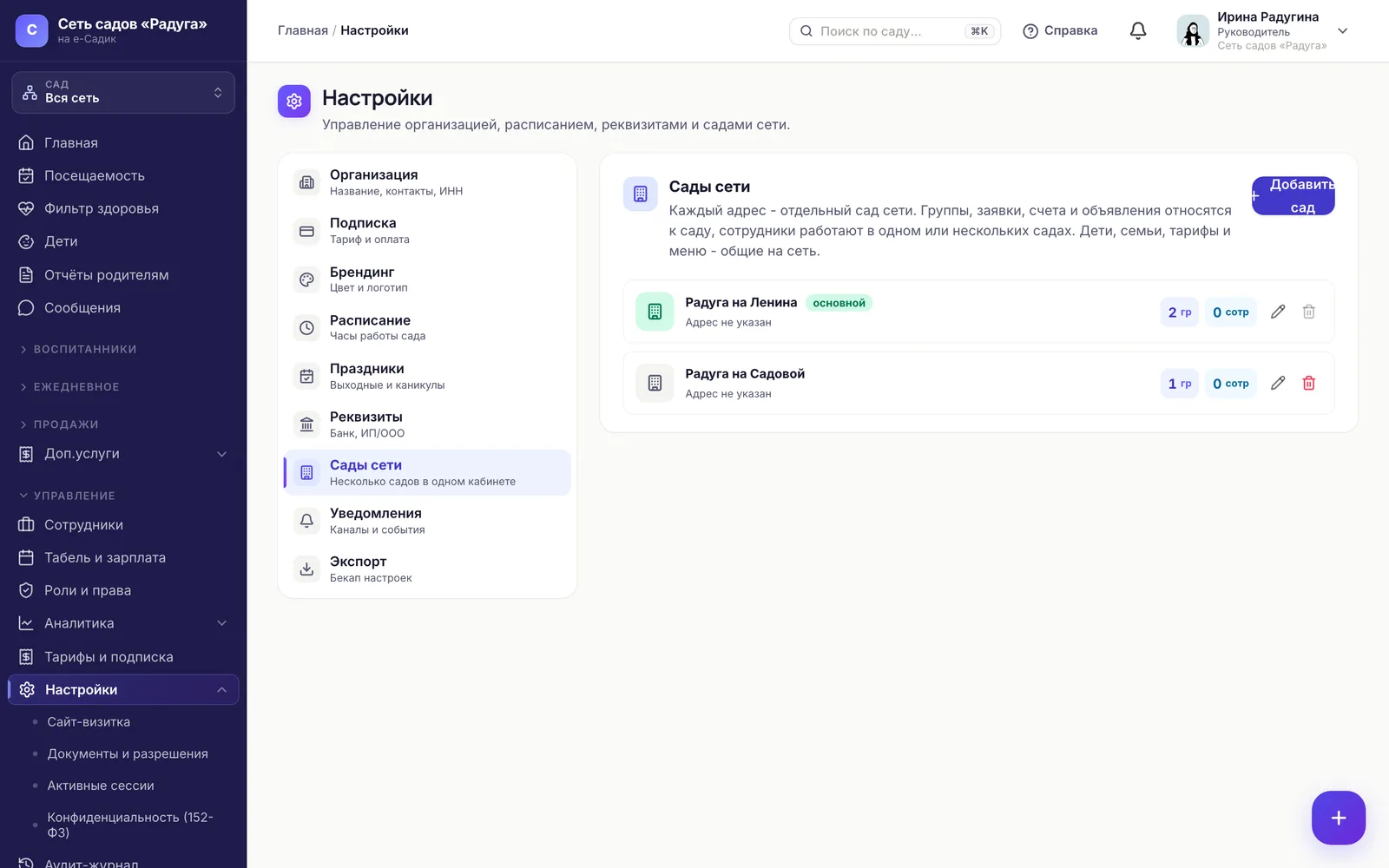Open Дети in the sidebar
Viewport: 1389px width, 868px height.
123,241
